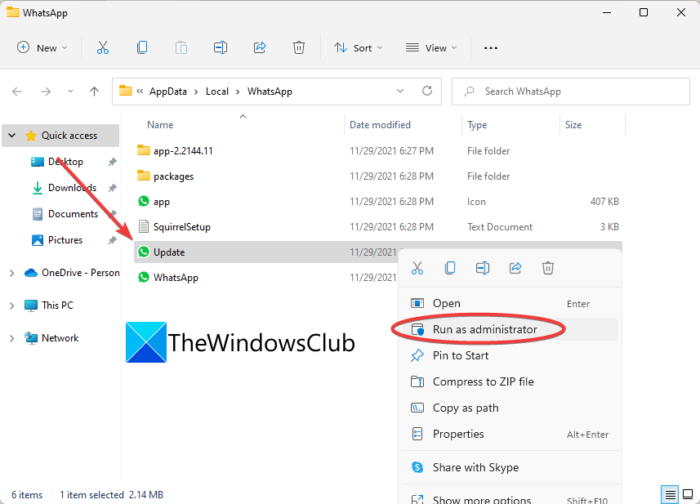Open Downloads in Quick access
This screenshot has width=700, height=504.
(x=72, y=187)
